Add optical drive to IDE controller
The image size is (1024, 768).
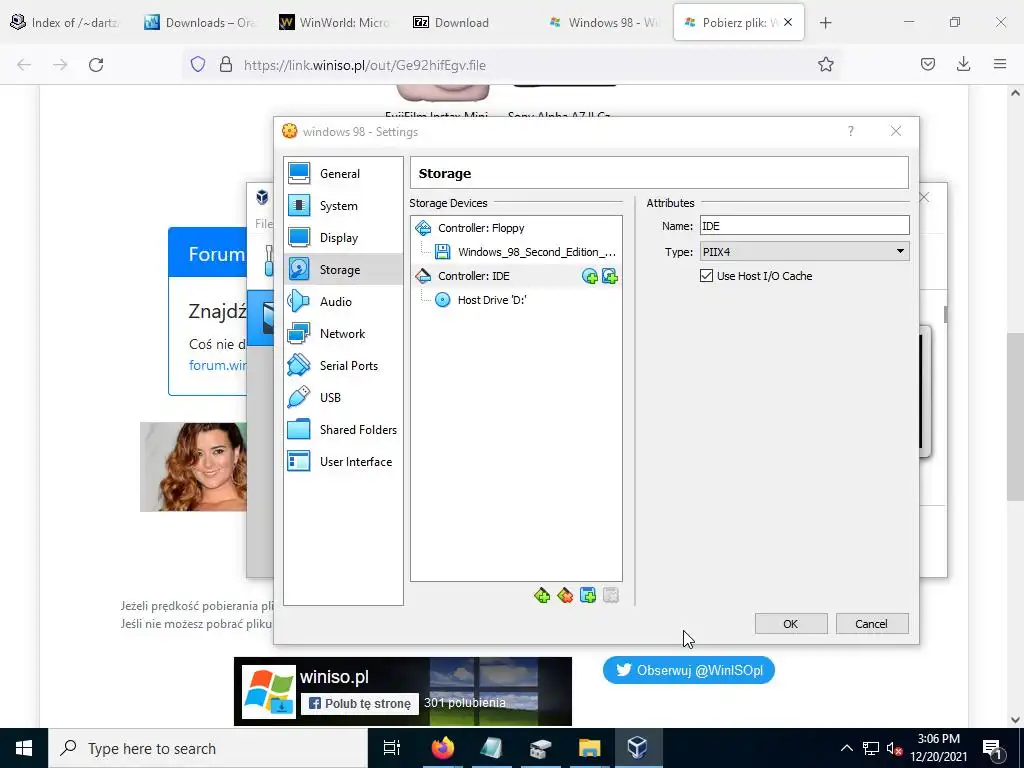590,276
